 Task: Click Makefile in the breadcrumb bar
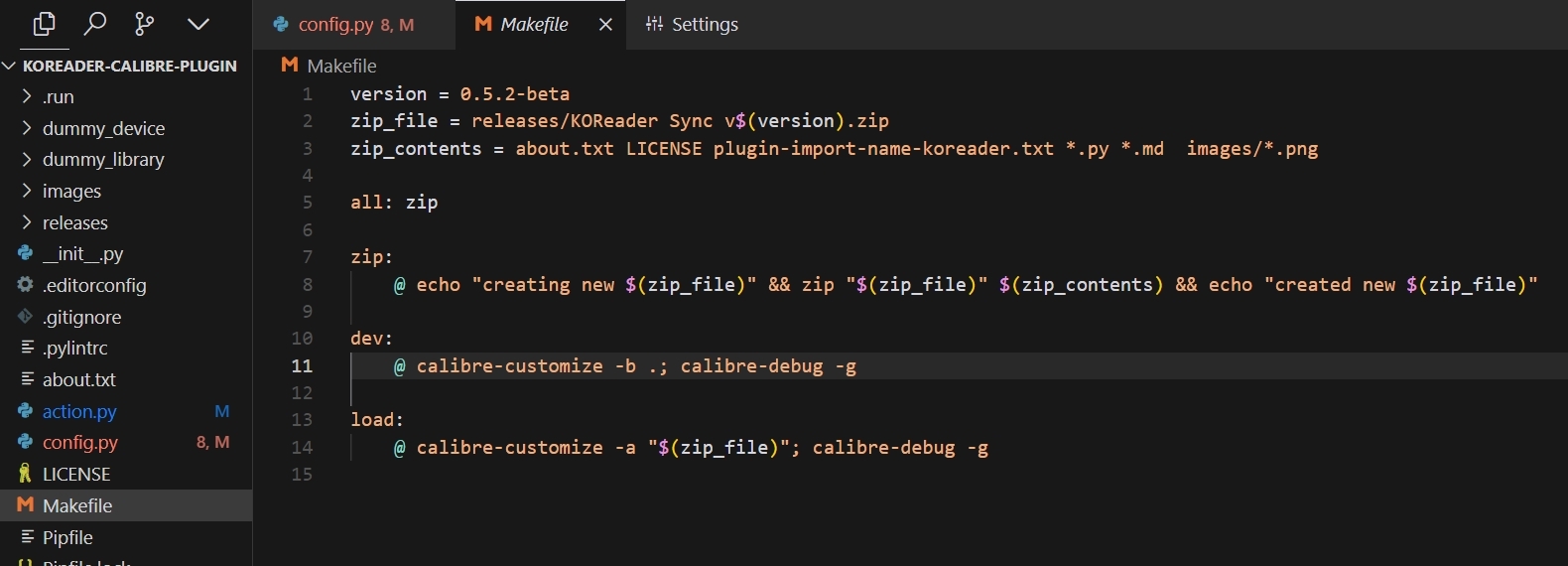[x=341, y=66]
